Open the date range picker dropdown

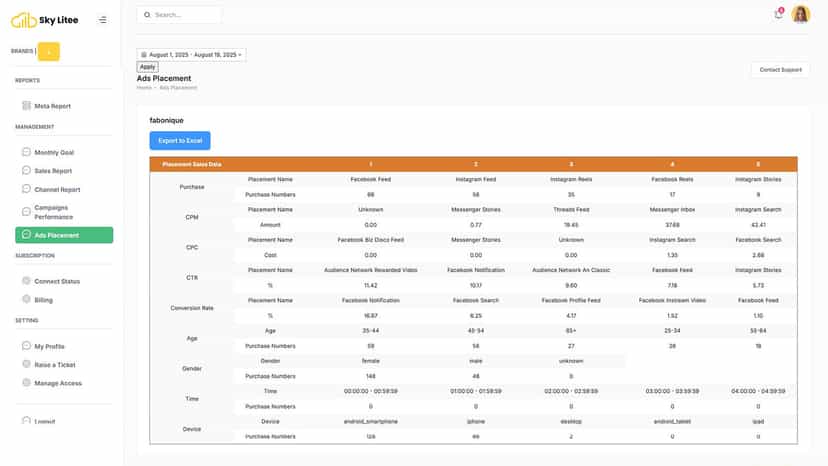[x=191, y=54]
